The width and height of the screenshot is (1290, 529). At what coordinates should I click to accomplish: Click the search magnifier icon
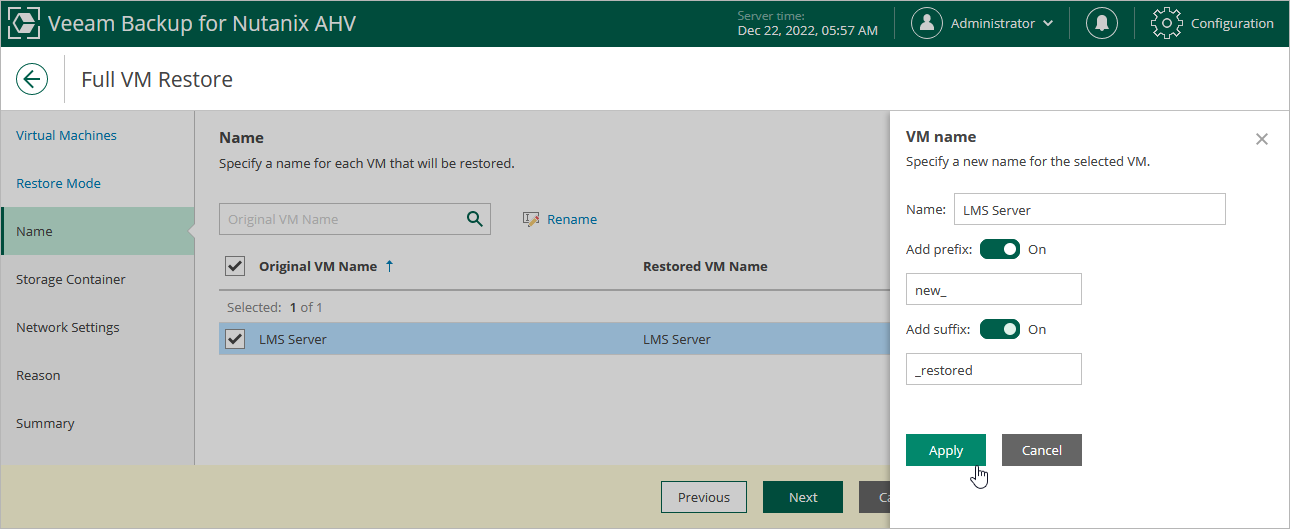475,219
